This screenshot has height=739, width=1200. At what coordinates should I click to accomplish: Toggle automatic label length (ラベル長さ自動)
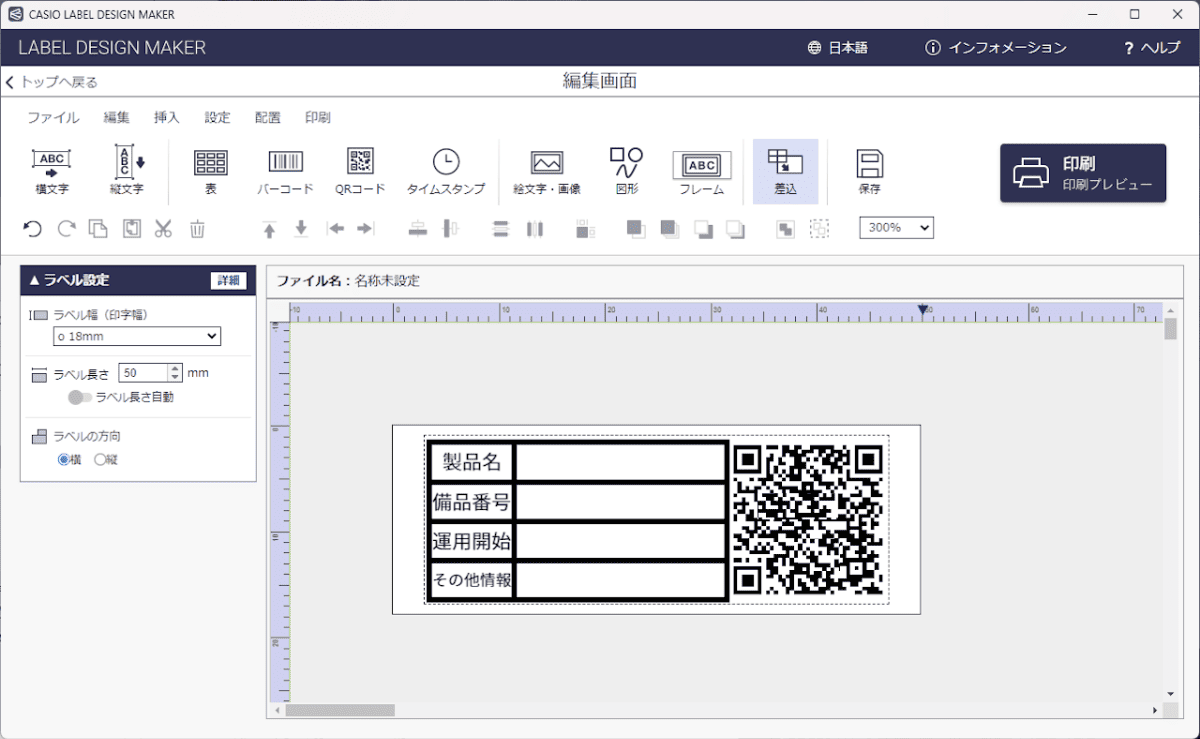tap(80, 397)
